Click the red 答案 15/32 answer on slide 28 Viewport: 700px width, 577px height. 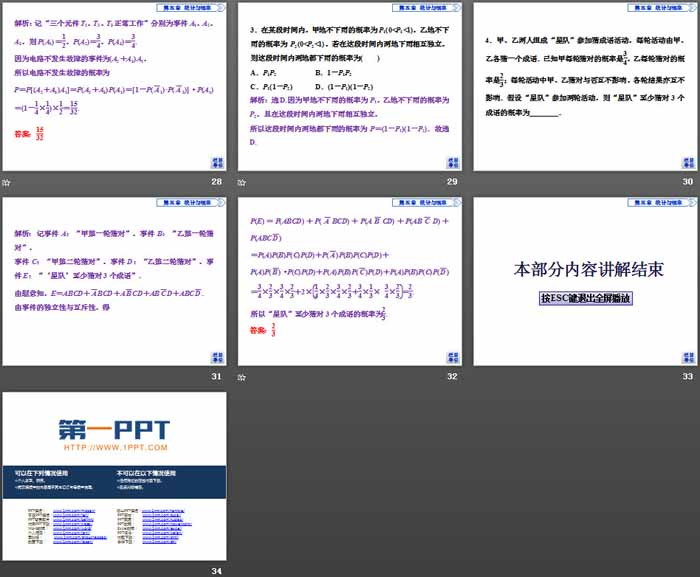29,134
